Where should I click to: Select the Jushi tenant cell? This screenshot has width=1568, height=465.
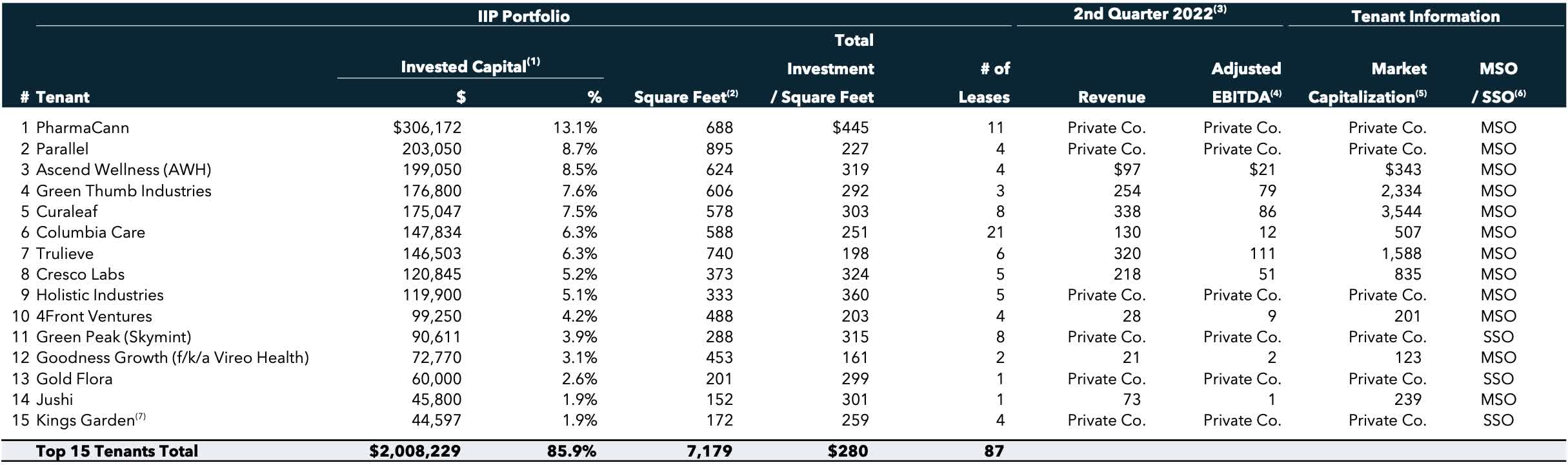coord(54,400)
